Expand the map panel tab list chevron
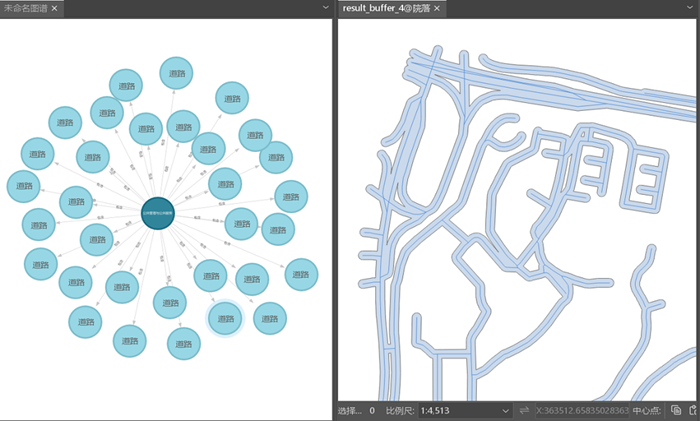 692,8
